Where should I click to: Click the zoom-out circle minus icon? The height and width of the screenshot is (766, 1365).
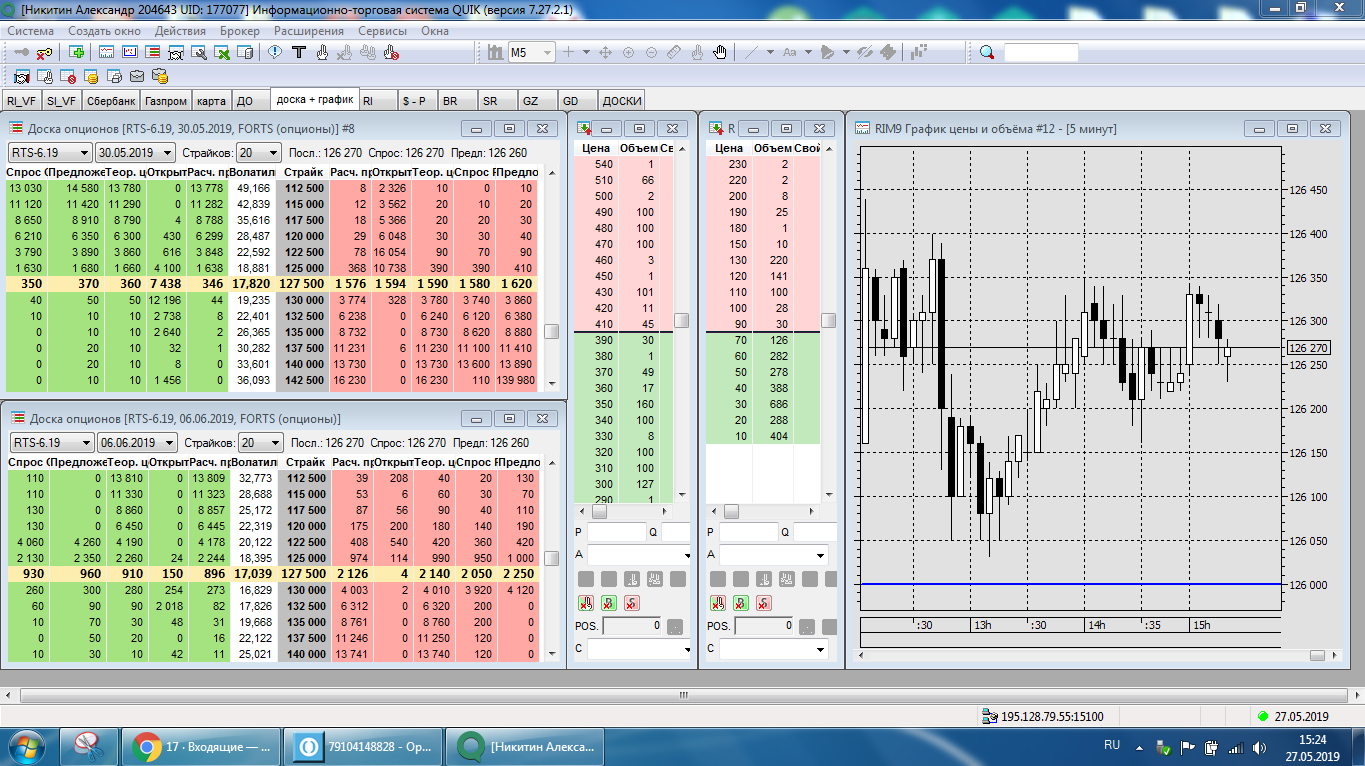(651, 52)
